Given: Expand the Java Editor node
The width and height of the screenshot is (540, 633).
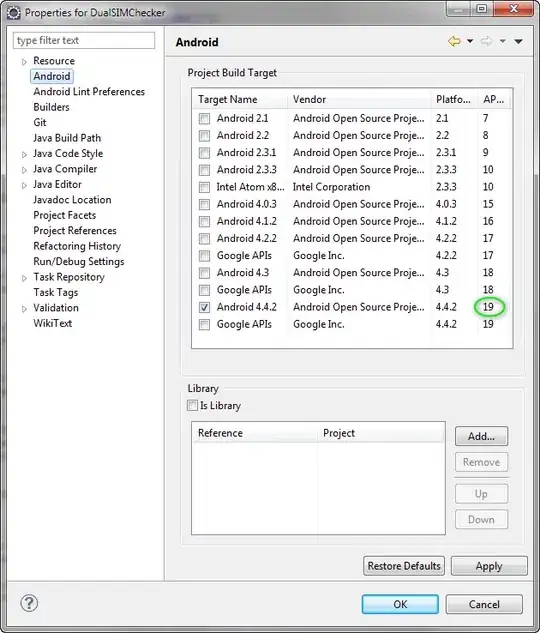Looking at the screenshot, I should [x=24, y=185].
